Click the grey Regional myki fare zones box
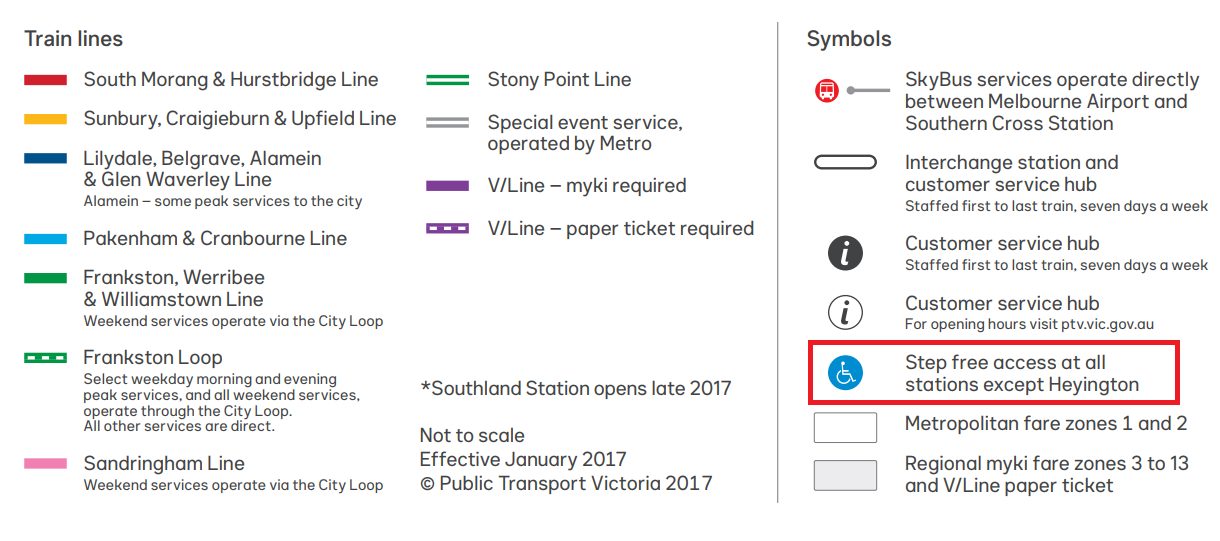 pos(845,475)
